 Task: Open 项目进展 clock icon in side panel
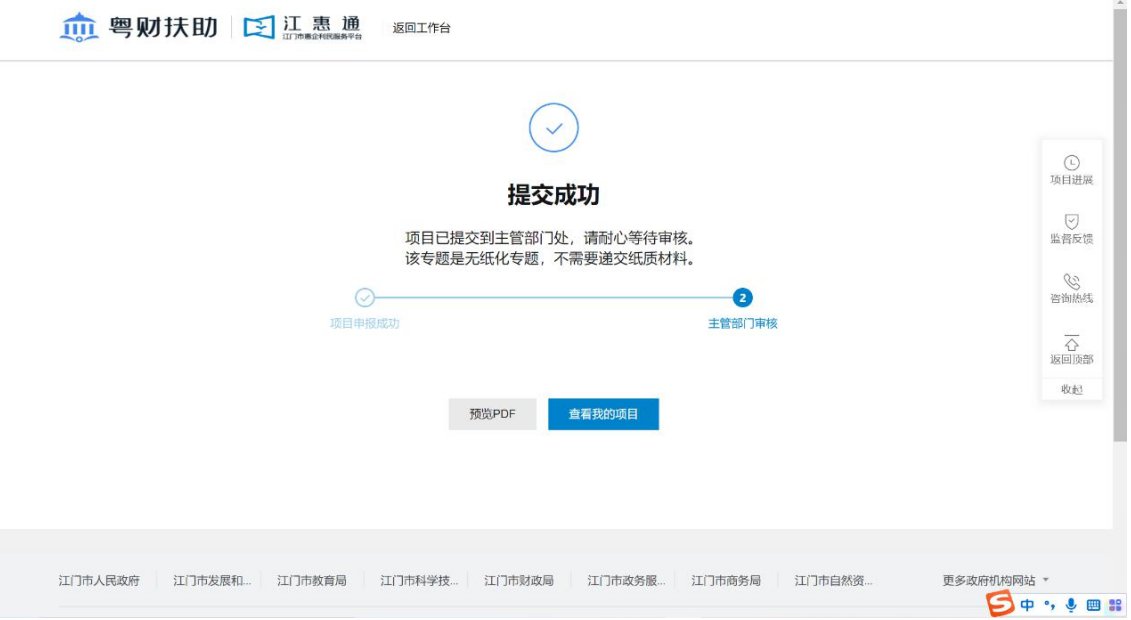(x=1074, y=163)
